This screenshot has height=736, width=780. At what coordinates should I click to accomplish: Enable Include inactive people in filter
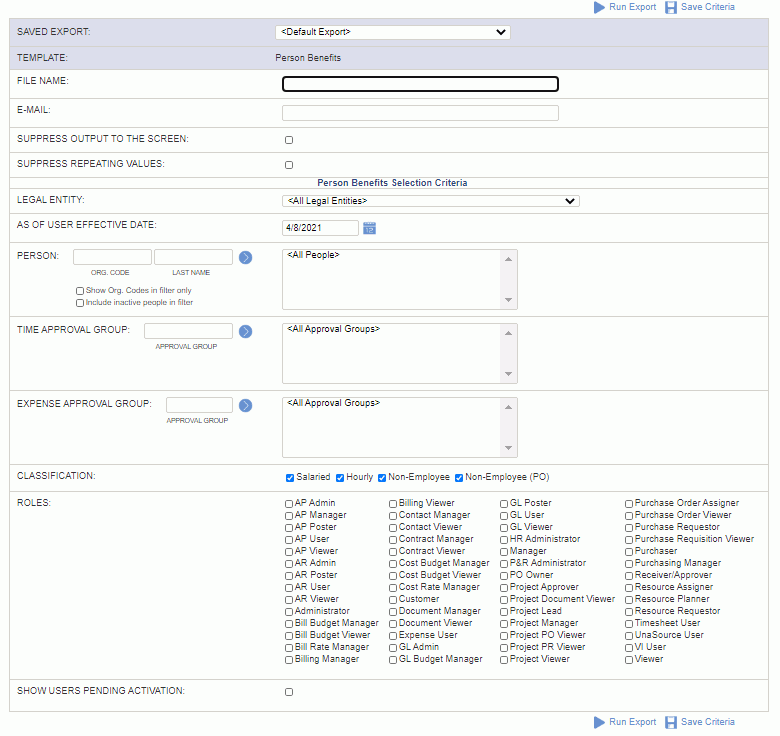80,303
